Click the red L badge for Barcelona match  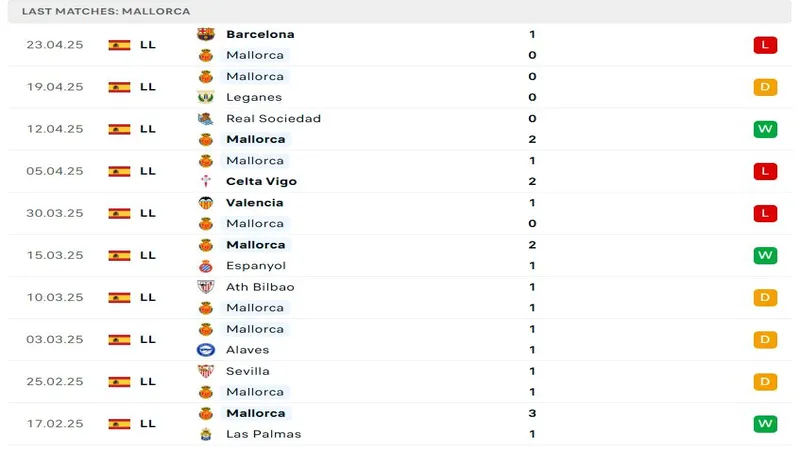(765, 45)
